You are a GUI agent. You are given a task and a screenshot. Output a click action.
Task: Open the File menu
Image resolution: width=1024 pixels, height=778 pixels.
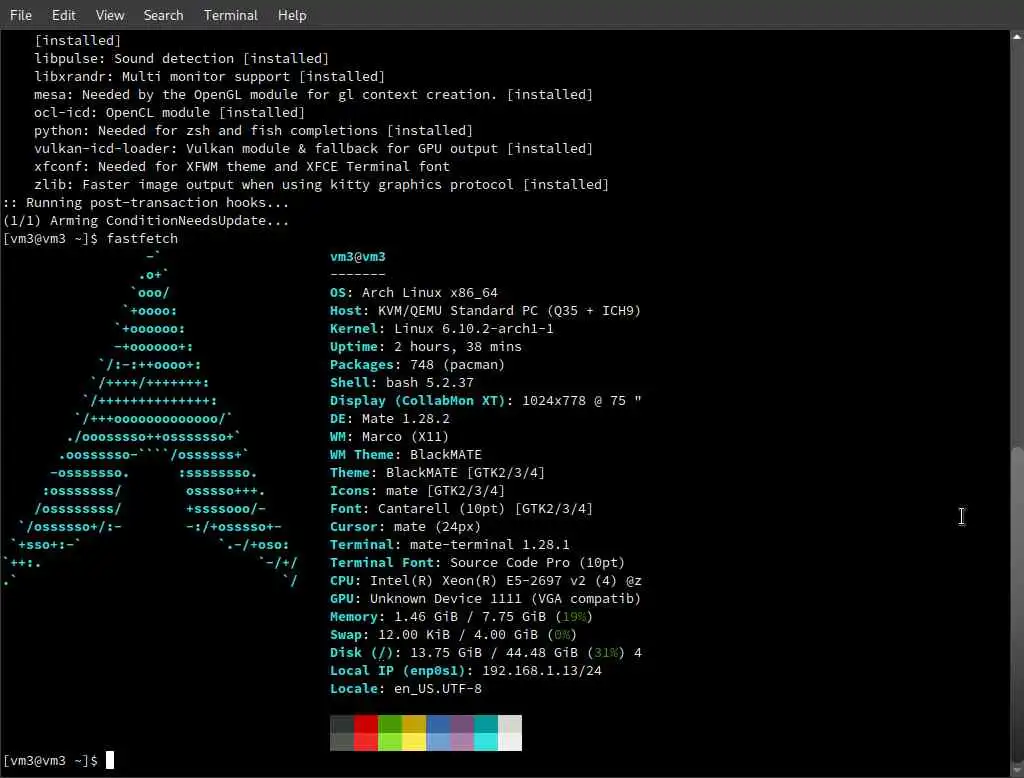21,15
